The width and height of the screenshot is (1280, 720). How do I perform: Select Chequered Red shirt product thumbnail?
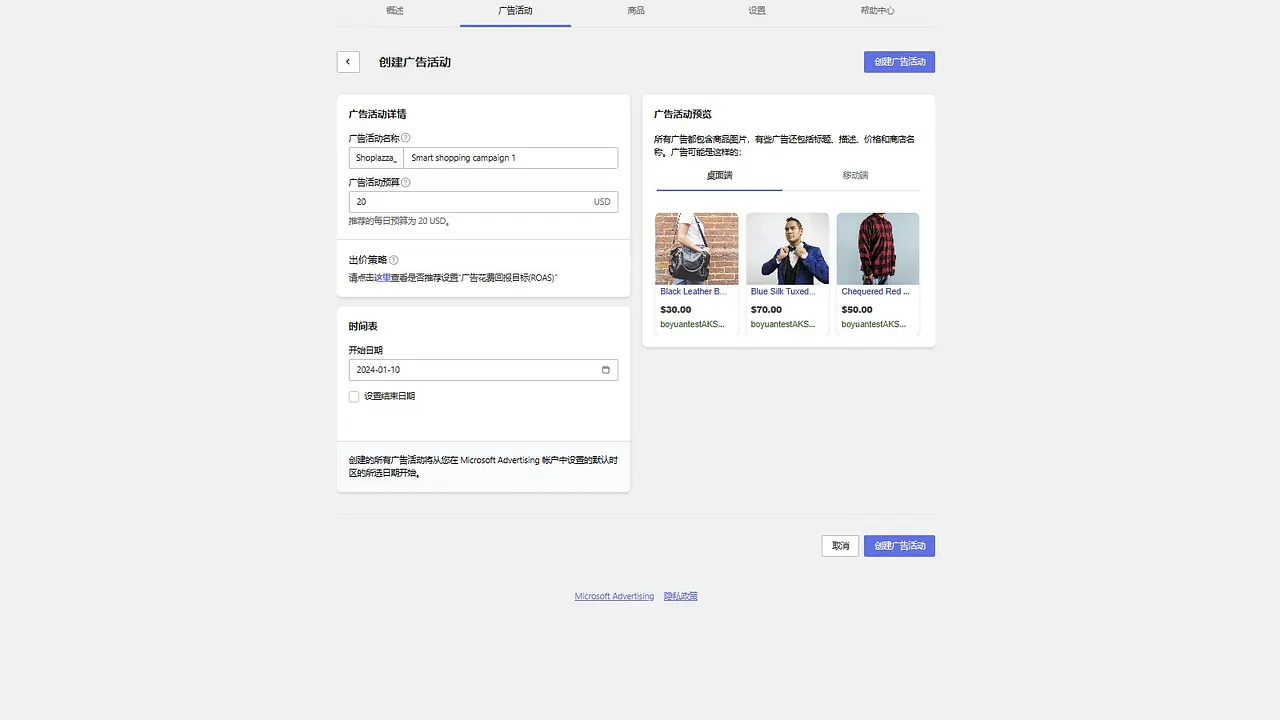click(x=878, y=249)
